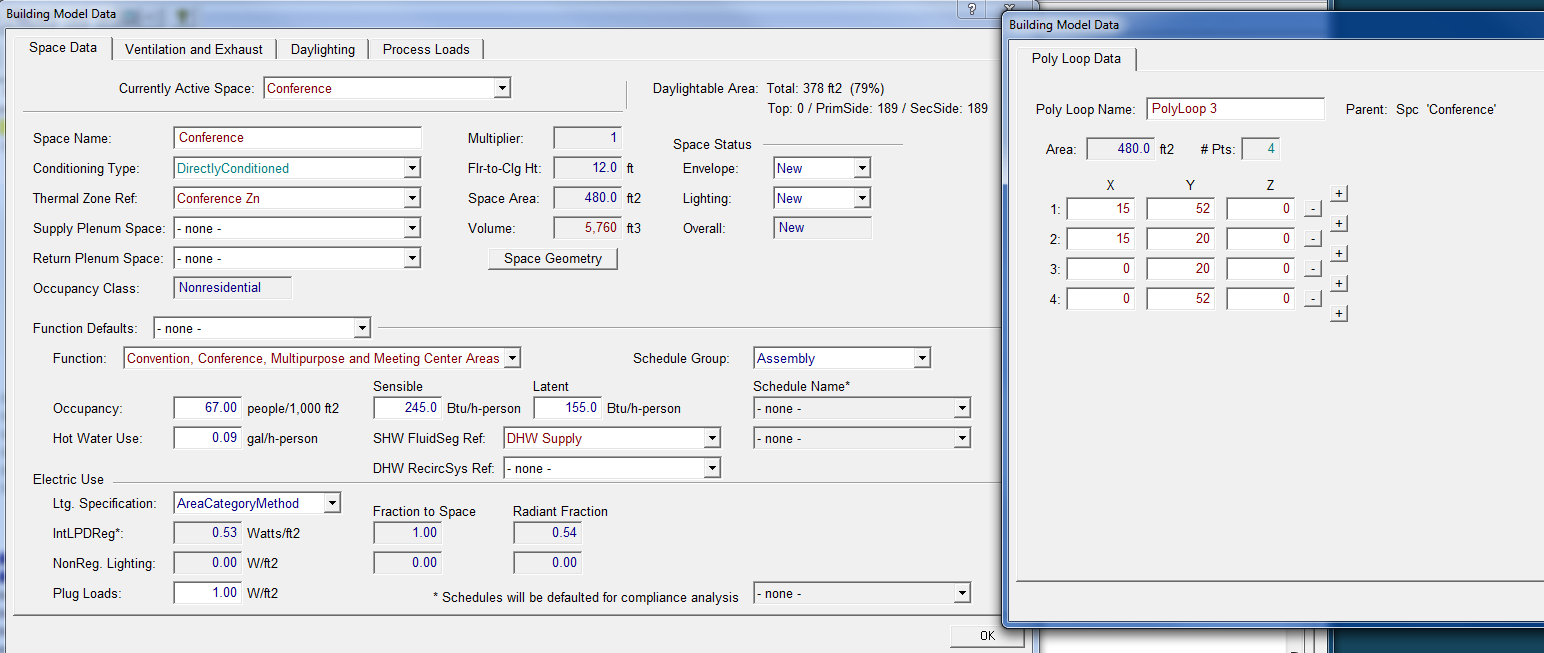Open the Currently Active Space dropdown

[502, 88]
